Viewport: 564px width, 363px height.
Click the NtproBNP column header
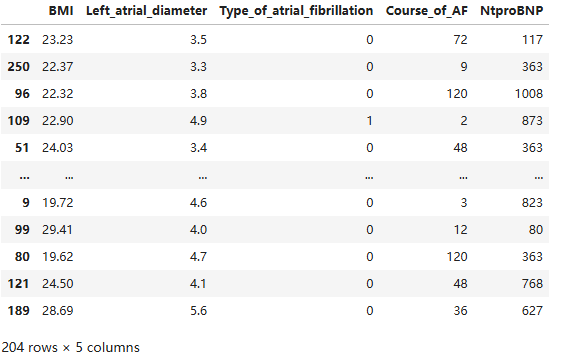click(x=511, y=10)
